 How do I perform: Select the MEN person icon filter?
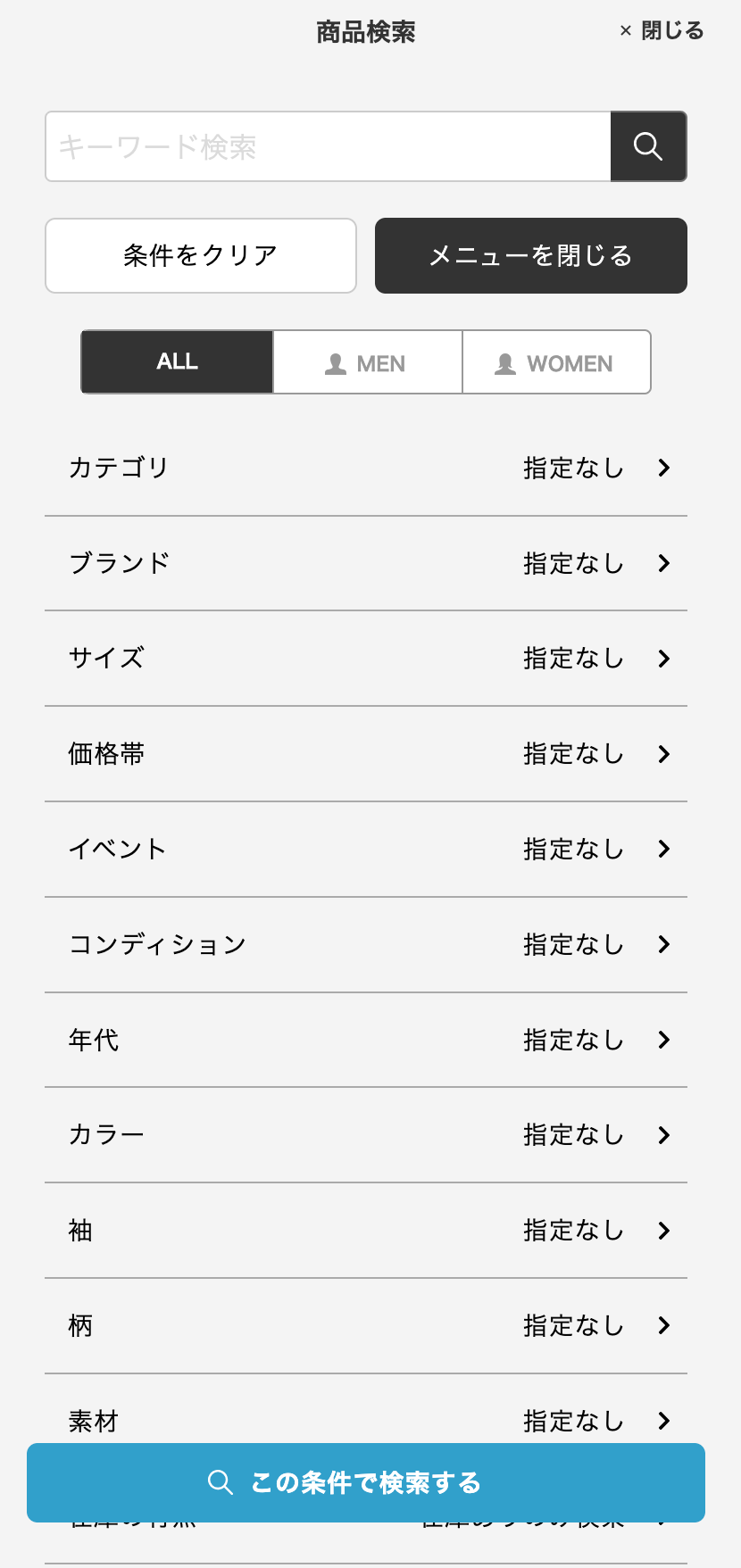pyautogui.click(x=336, y=363)
